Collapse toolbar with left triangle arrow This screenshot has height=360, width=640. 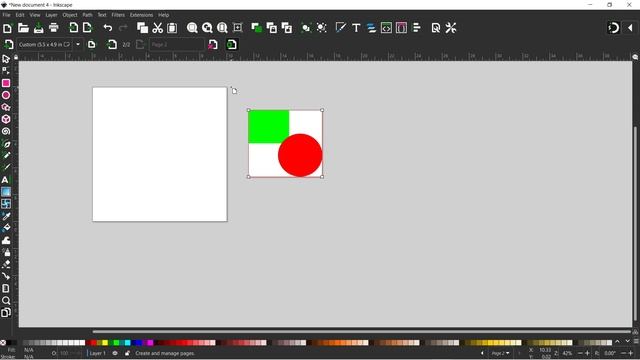click(630, 28)
